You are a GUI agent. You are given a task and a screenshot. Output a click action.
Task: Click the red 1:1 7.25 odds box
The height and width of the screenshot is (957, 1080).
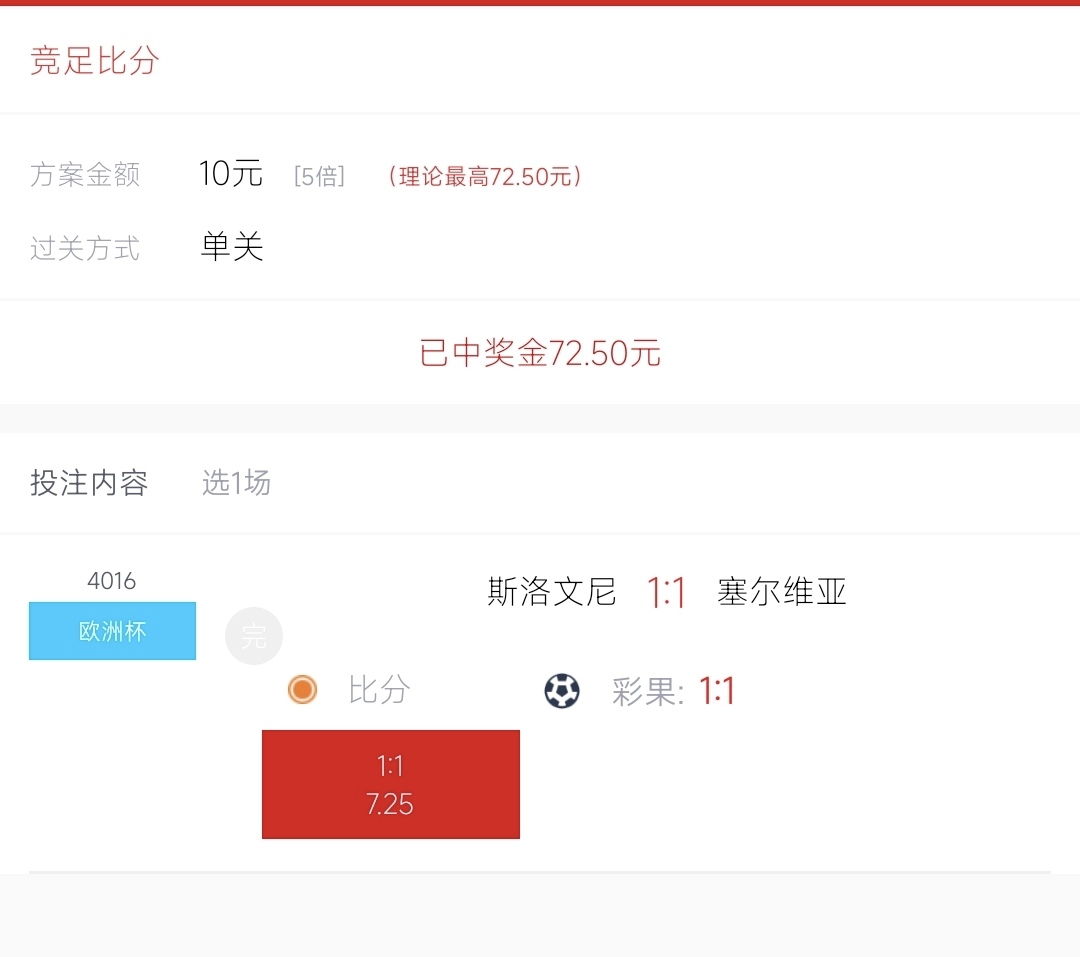coord(391,784)
